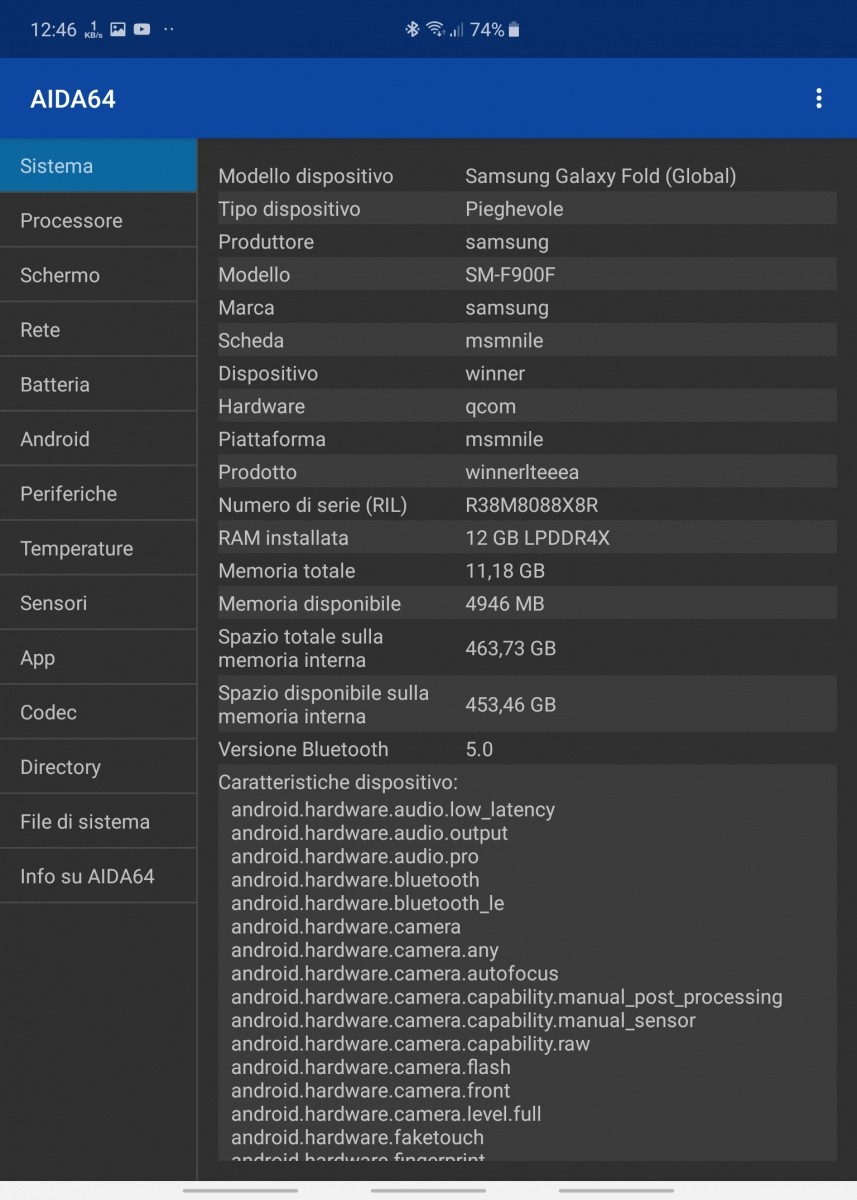
Task: Tap the Bluetooth status bar icon
Action: (x=412, y=30)
